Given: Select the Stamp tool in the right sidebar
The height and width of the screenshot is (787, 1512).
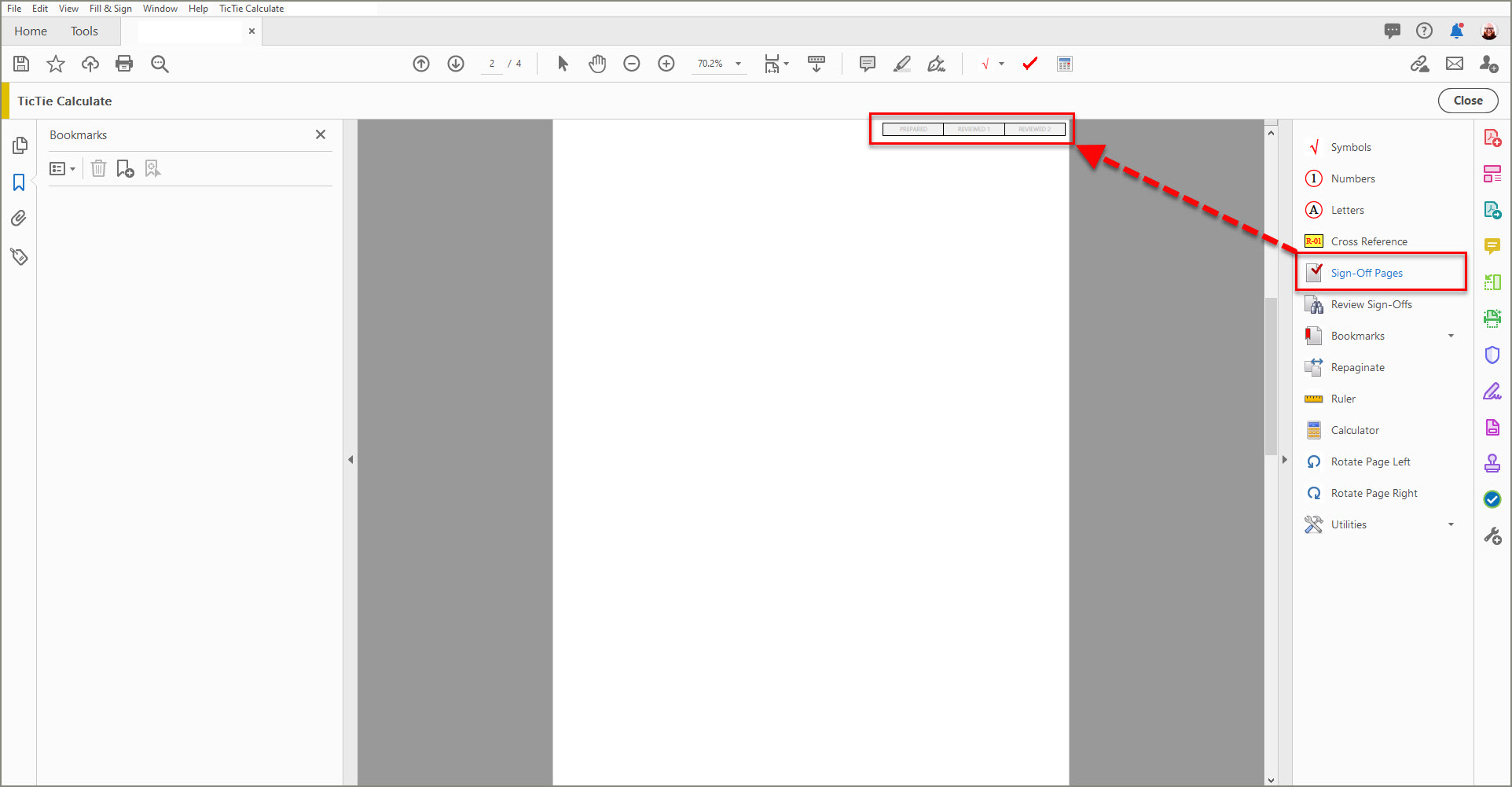Looking at the screenshot, I should 1492,463.
